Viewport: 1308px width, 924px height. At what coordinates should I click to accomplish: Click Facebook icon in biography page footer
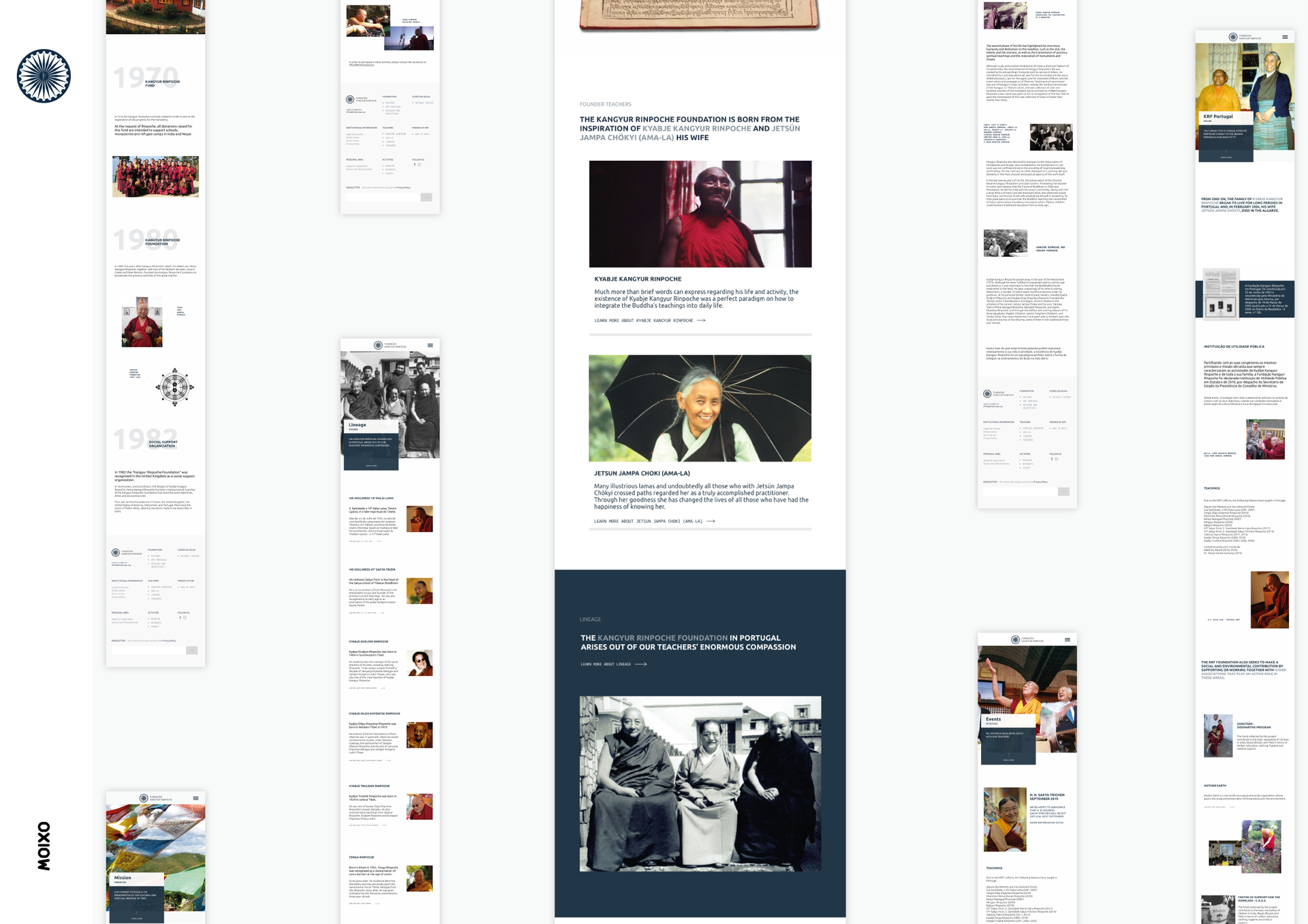(x=1052, y=458)
